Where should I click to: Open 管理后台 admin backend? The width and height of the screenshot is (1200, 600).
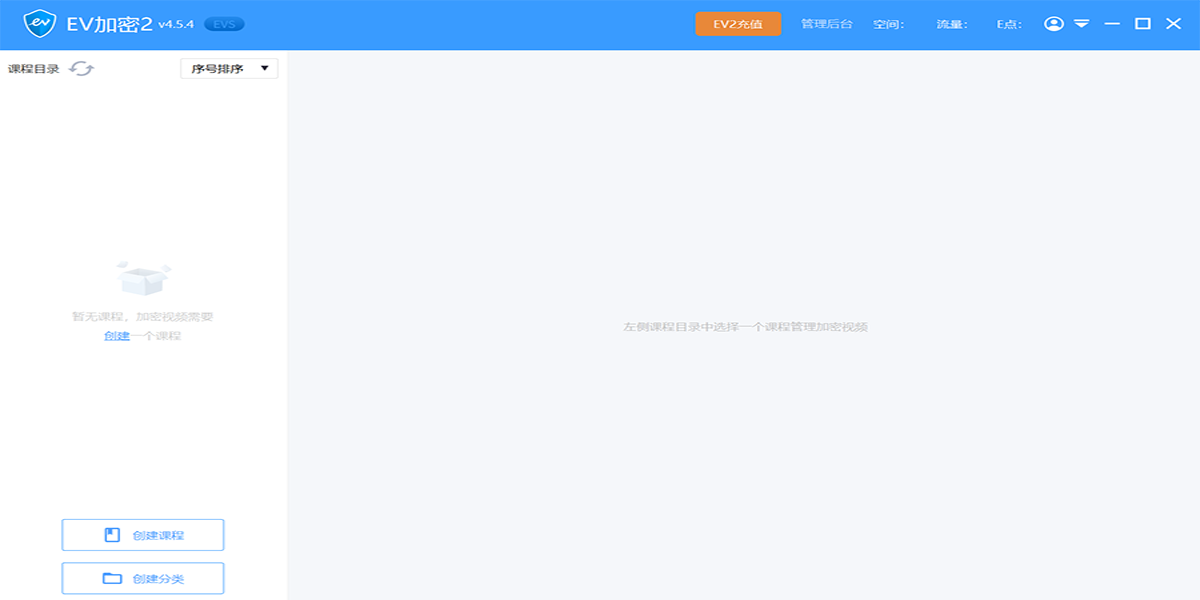[826, 24]
